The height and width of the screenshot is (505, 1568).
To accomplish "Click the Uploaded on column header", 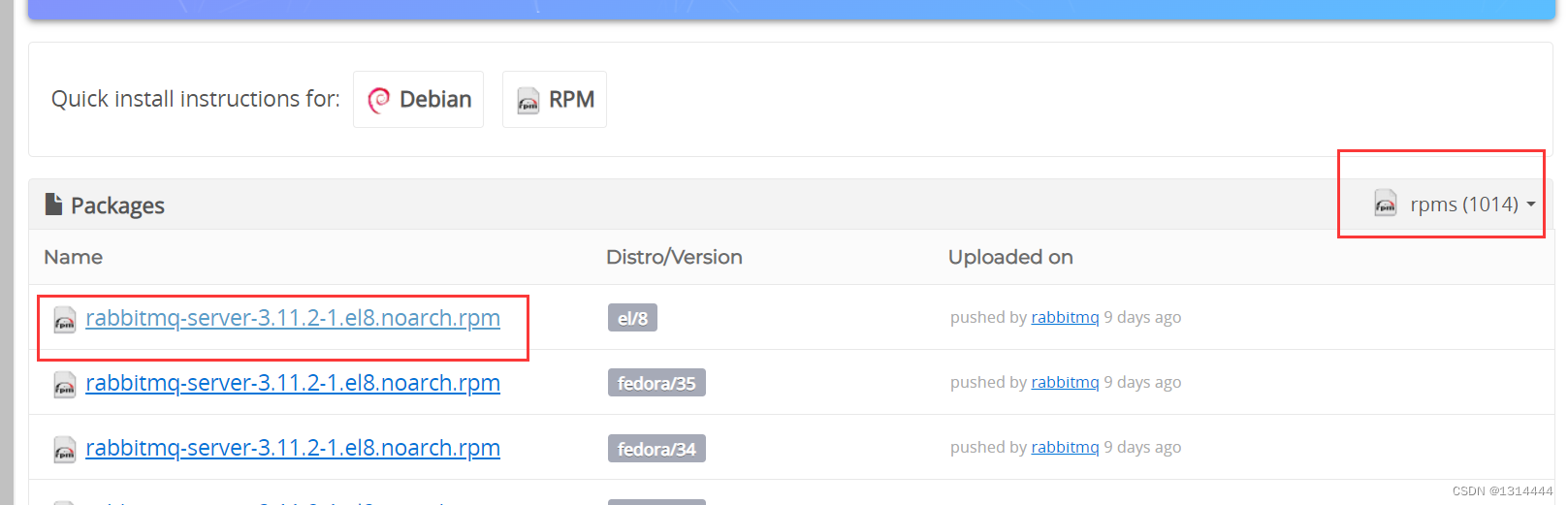I will pyautogui.click(x=1010, y=257).
